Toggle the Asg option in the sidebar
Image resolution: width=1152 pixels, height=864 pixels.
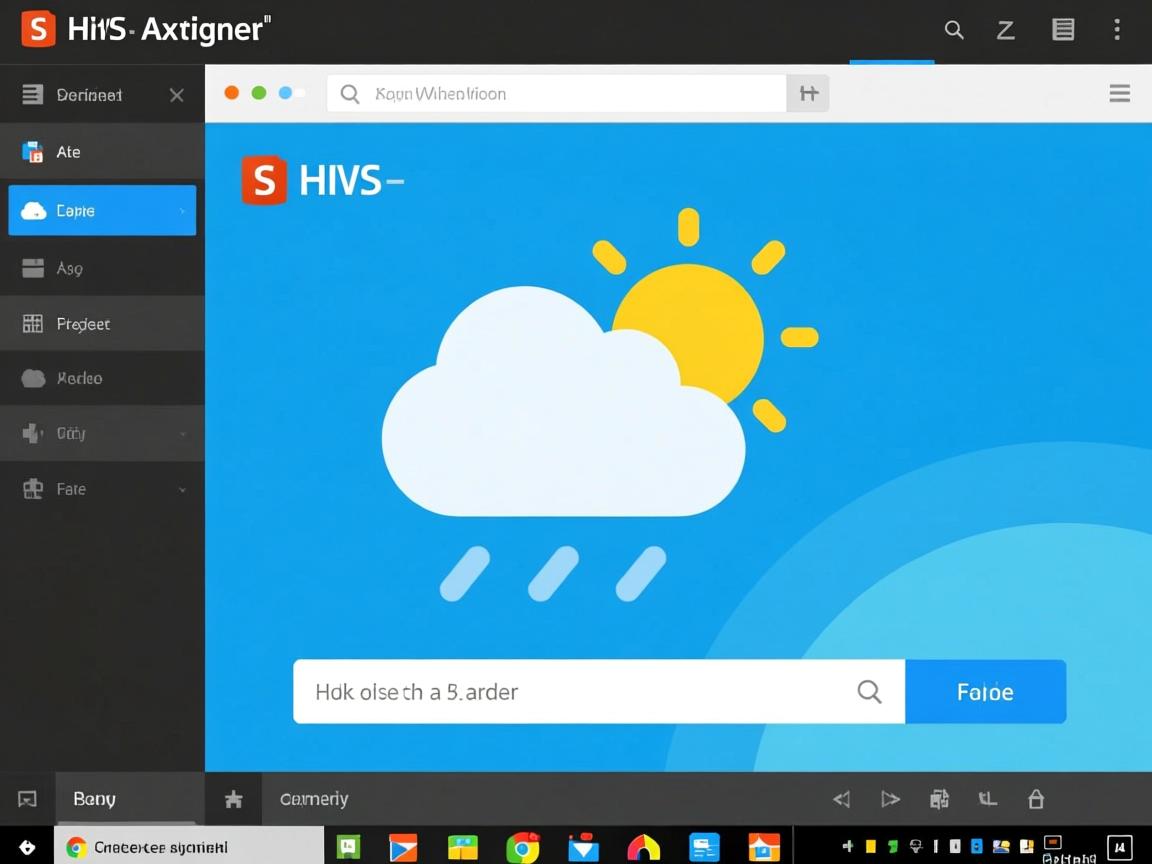click(x=68, y=268)
